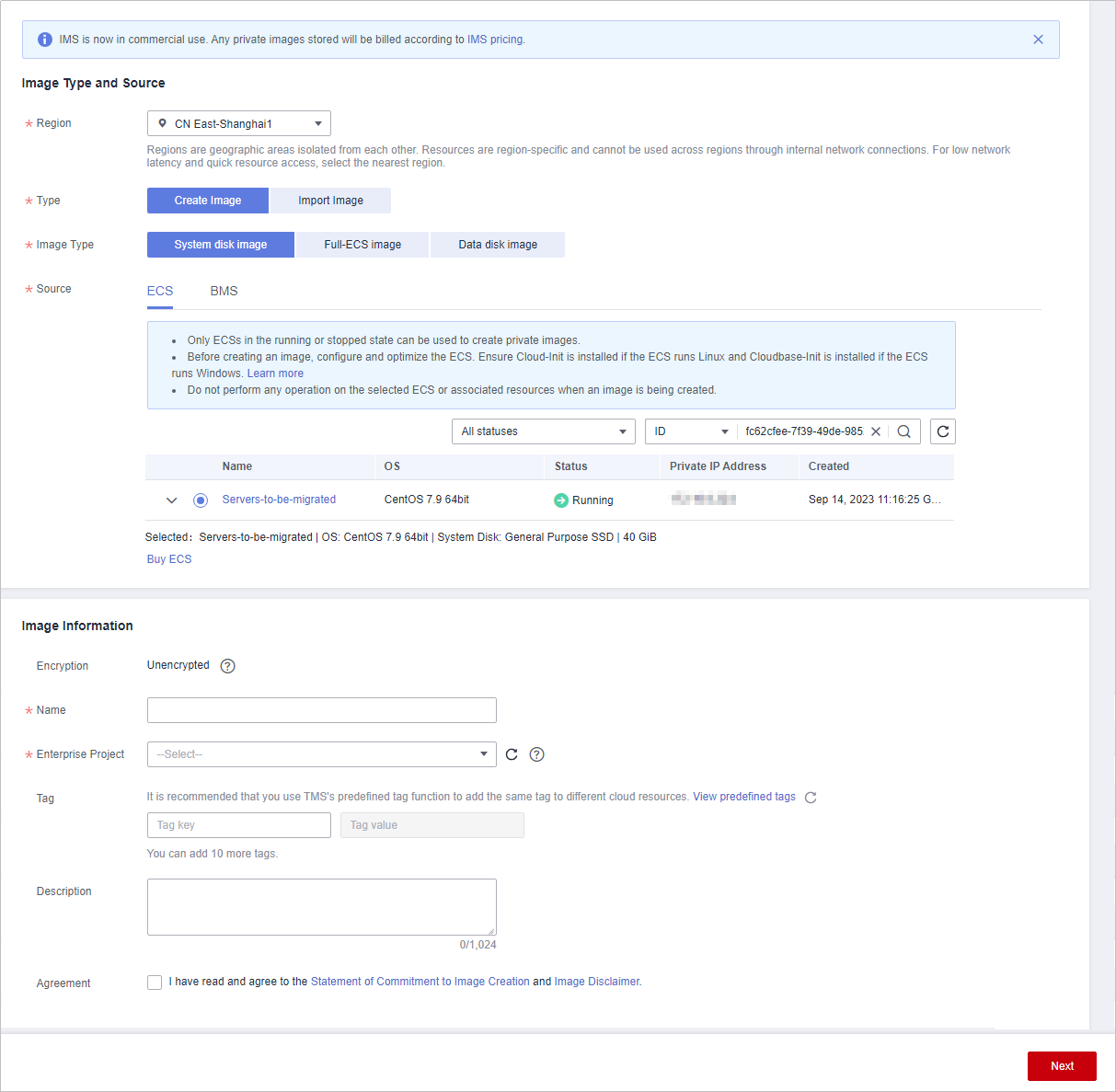1116x1092 pixels.
Task: Clear the ID search field text
Action: click(876, 431)
